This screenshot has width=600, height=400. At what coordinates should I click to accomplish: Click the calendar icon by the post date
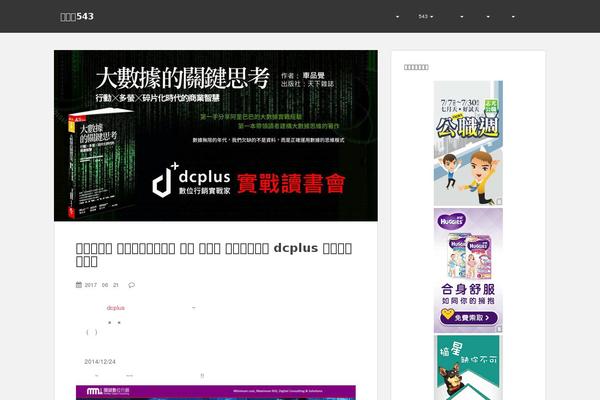(x=79, y=284)
